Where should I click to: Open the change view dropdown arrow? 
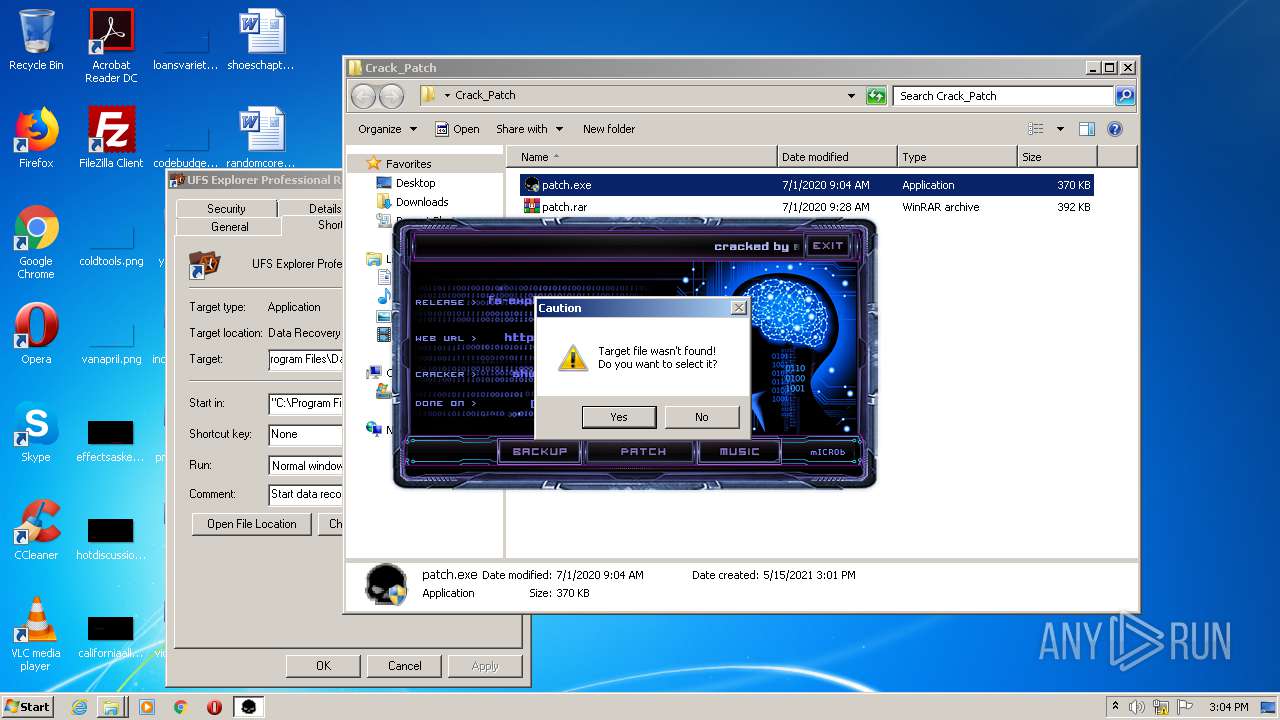tap(1060, 129)
